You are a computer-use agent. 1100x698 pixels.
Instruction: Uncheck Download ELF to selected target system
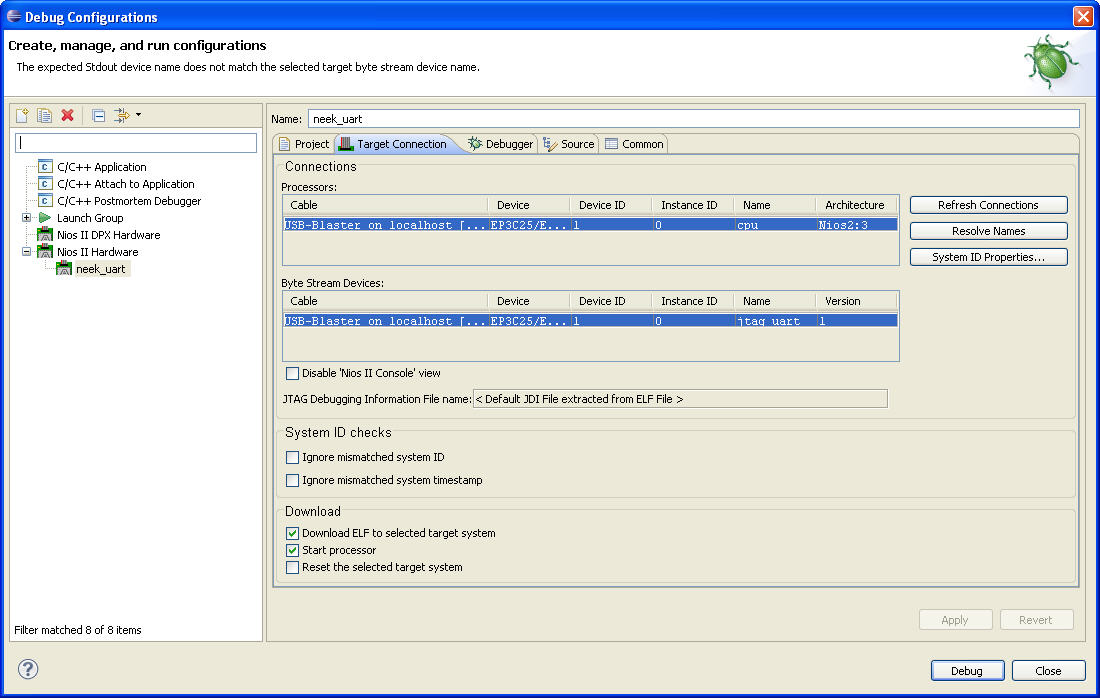pos(292,534)
